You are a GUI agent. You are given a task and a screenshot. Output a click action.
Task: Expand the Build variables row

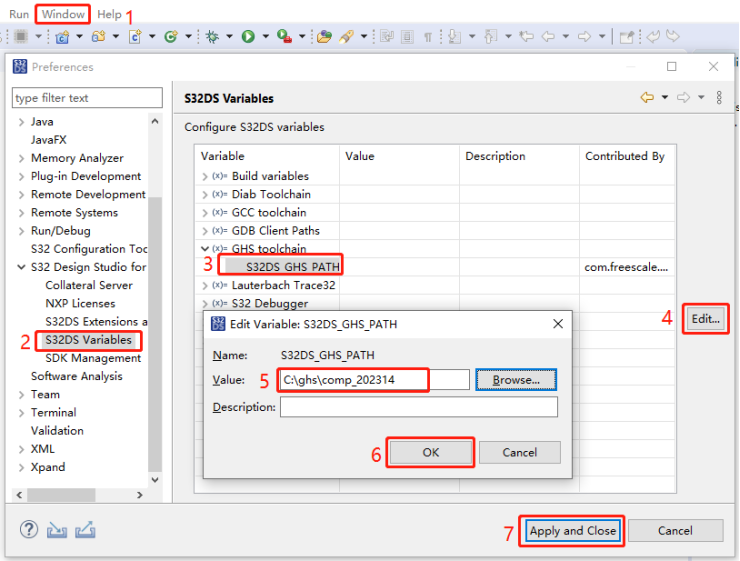205,176
